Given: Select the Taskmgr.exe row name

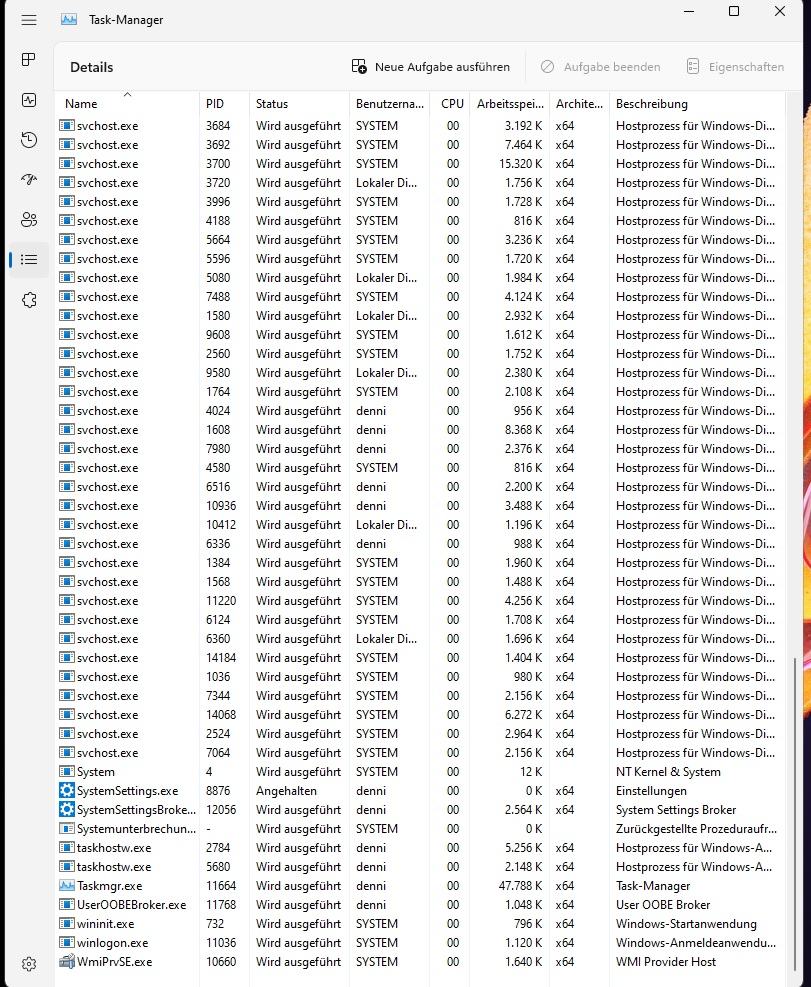Looking at the screenshot, I should click(x=110, y=886).
